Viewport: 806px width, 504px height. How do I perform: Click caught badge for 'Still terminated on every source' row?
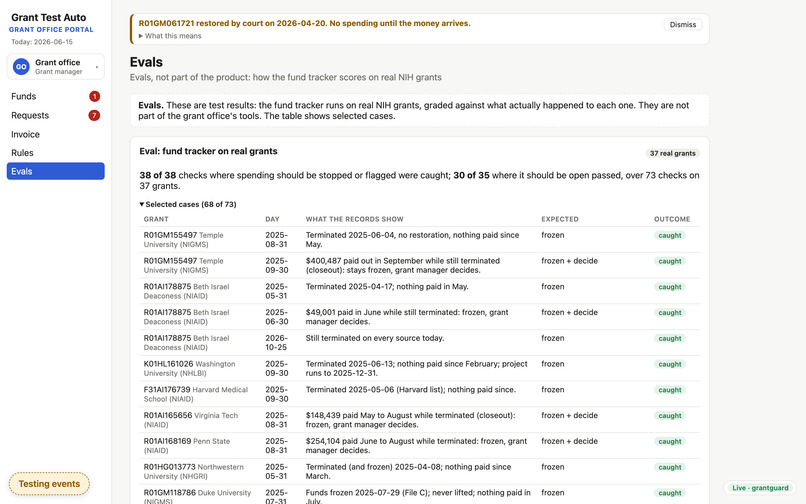[670, 338]
